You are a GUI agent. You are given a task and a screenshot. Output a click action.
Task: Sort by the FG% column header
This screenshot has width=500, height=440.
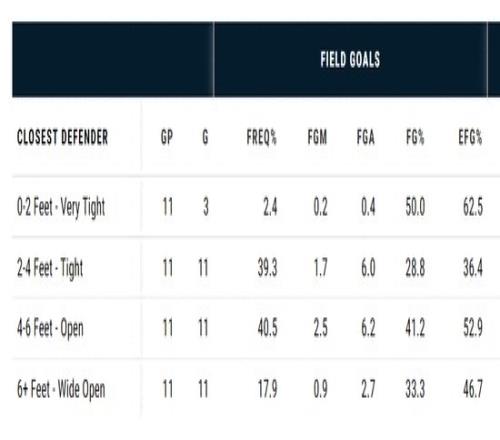coord(415,137)
